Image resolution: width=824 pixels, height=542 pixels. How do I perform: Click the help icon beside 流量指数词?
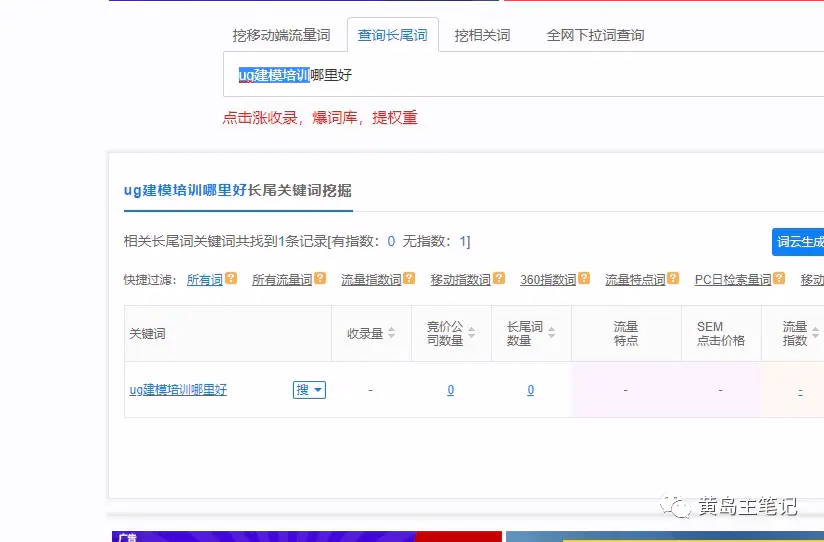click(409, 279)
